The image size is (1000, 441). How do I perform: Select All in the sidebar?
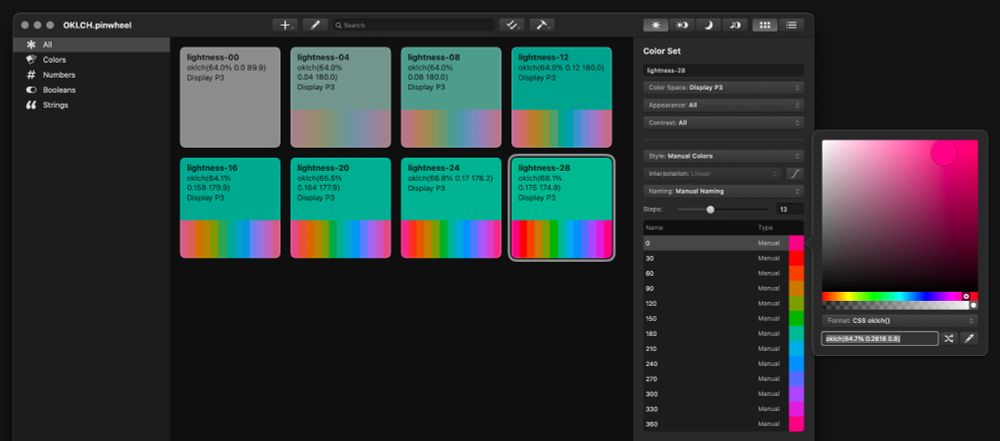[91, 45]
